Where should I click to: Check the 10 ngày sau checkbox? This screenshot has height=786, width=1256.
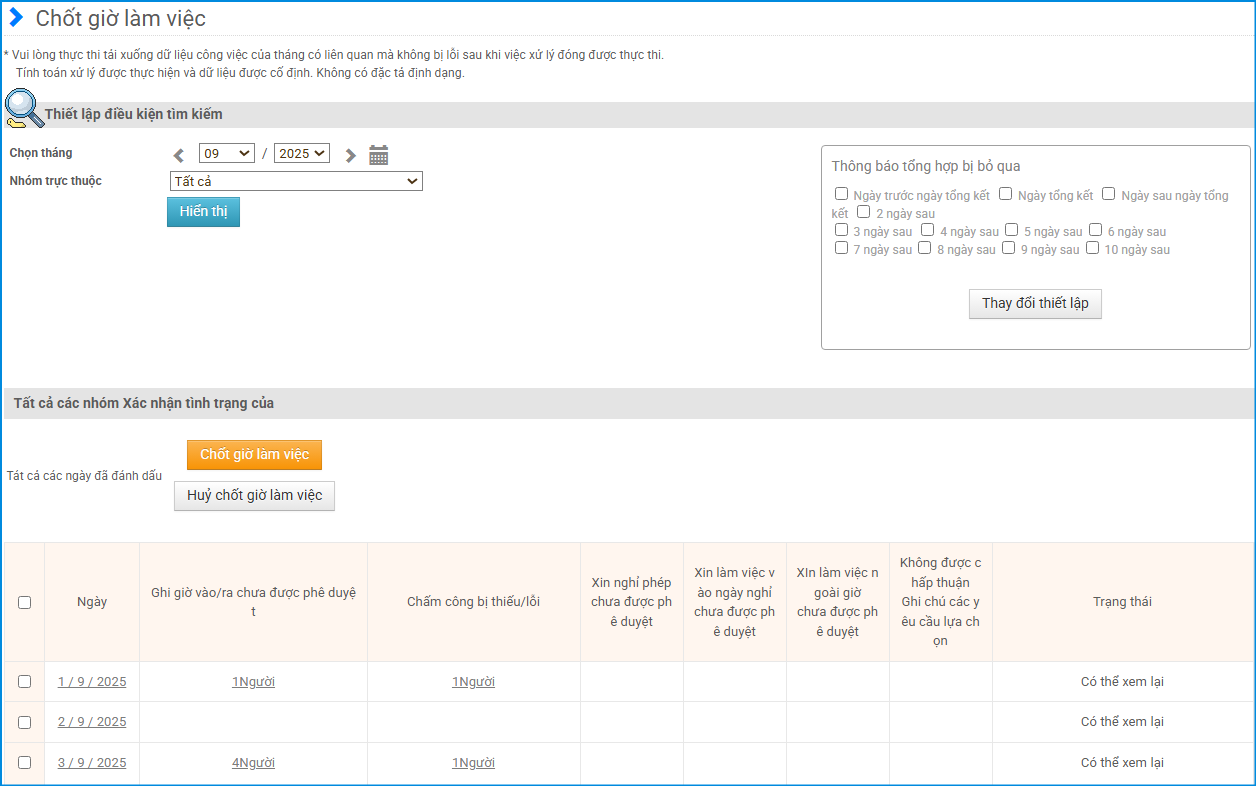[1093, 248]
